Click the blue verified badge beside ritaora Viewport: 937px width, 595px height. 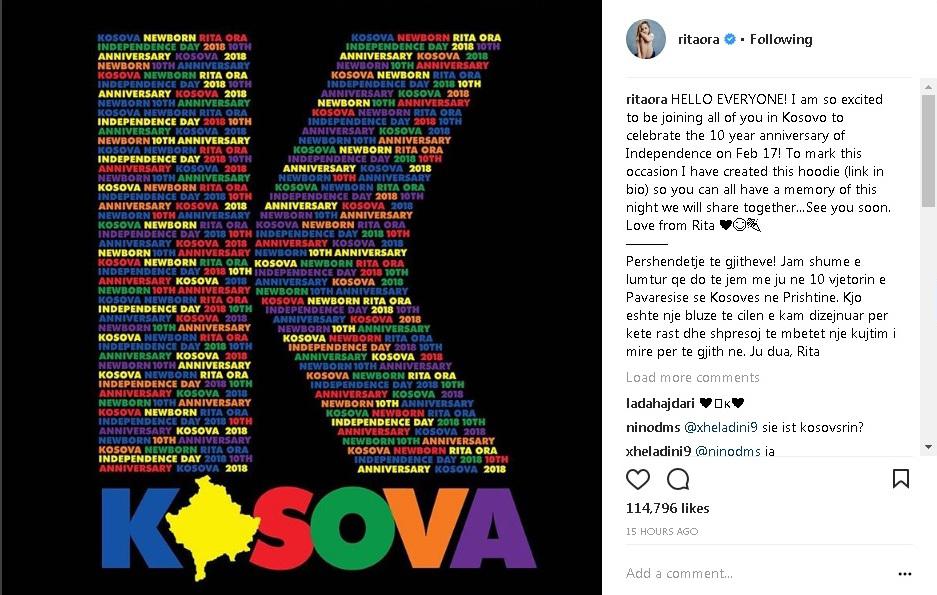(730, 39)
